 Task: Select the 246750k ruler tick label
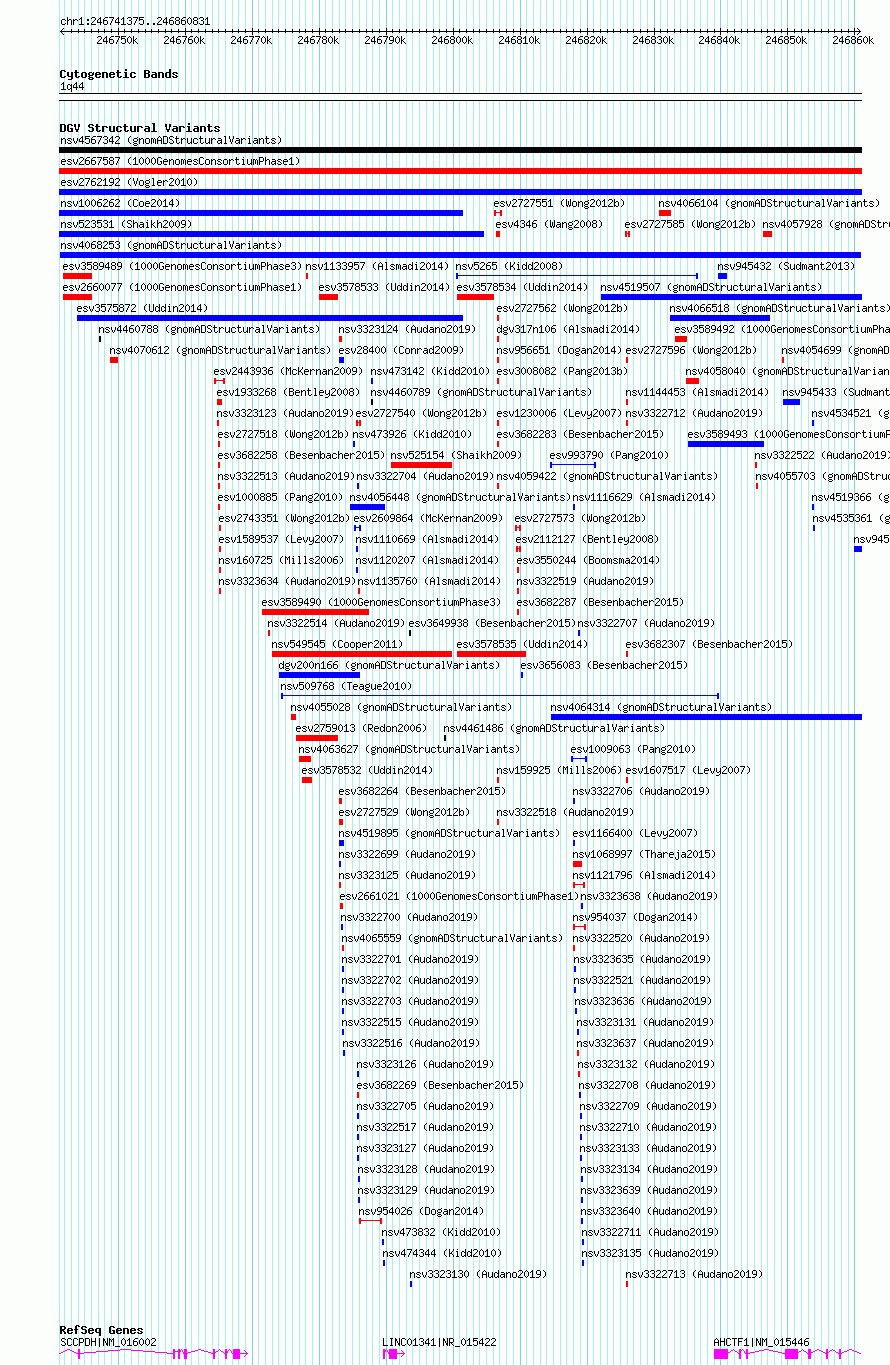[117, 40]
